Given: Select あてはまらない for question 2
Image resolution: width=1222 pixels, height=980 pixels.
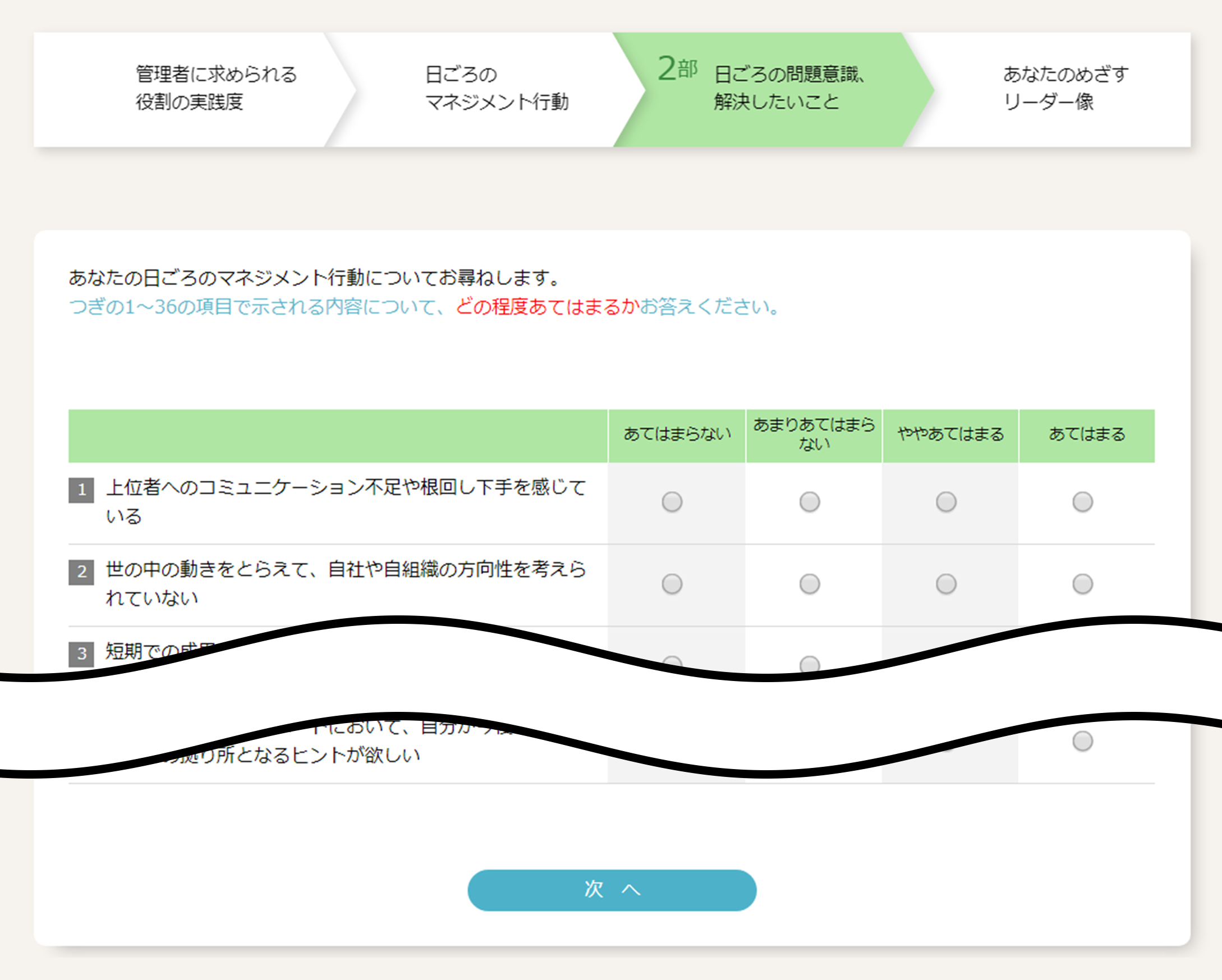Looking at the screenshot, I should coord(672,584).
